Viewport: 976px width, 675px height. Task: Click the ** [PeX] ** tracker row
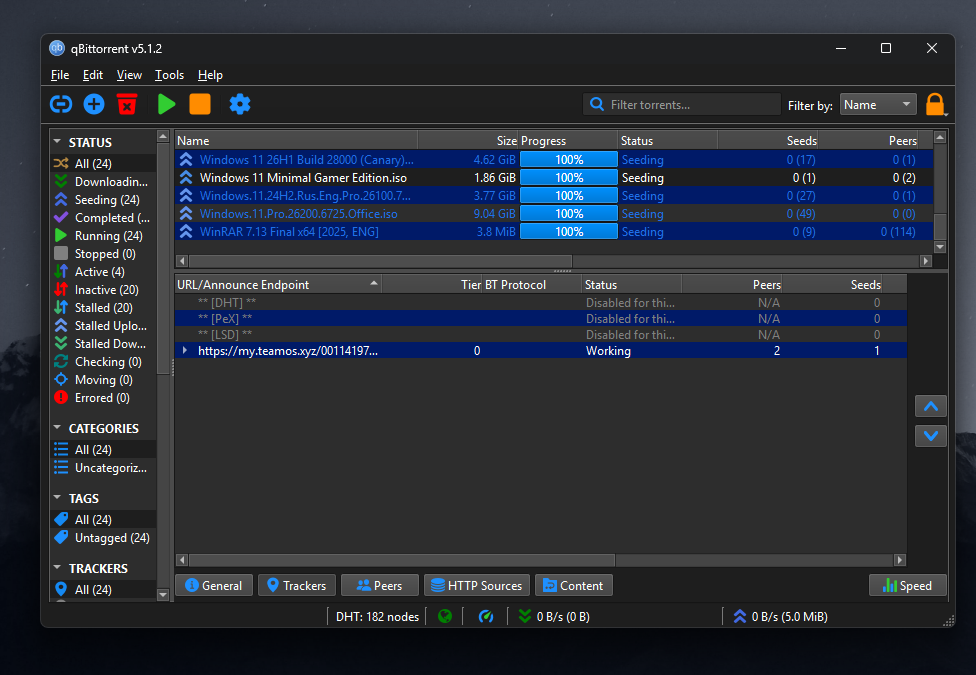pyautogui.click(x=540, y=318)
